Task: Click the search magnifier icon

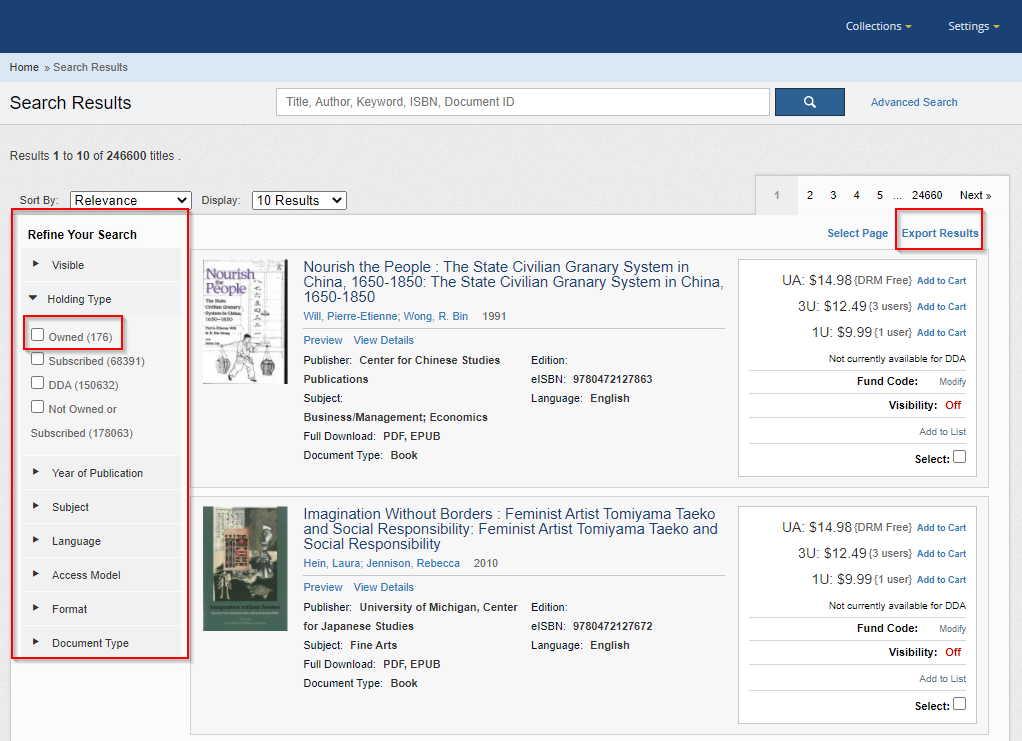Action: click(809, 101)
